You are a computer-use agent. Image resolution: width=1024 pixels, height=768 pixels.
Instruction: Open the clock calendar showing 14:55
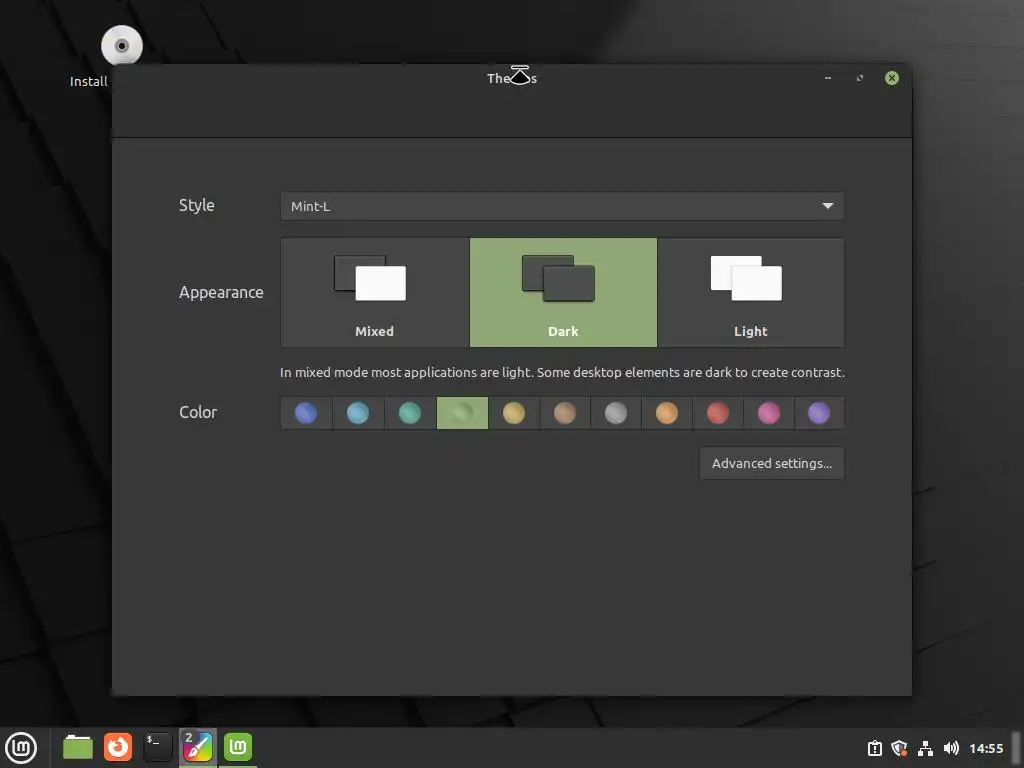point(986,748)
